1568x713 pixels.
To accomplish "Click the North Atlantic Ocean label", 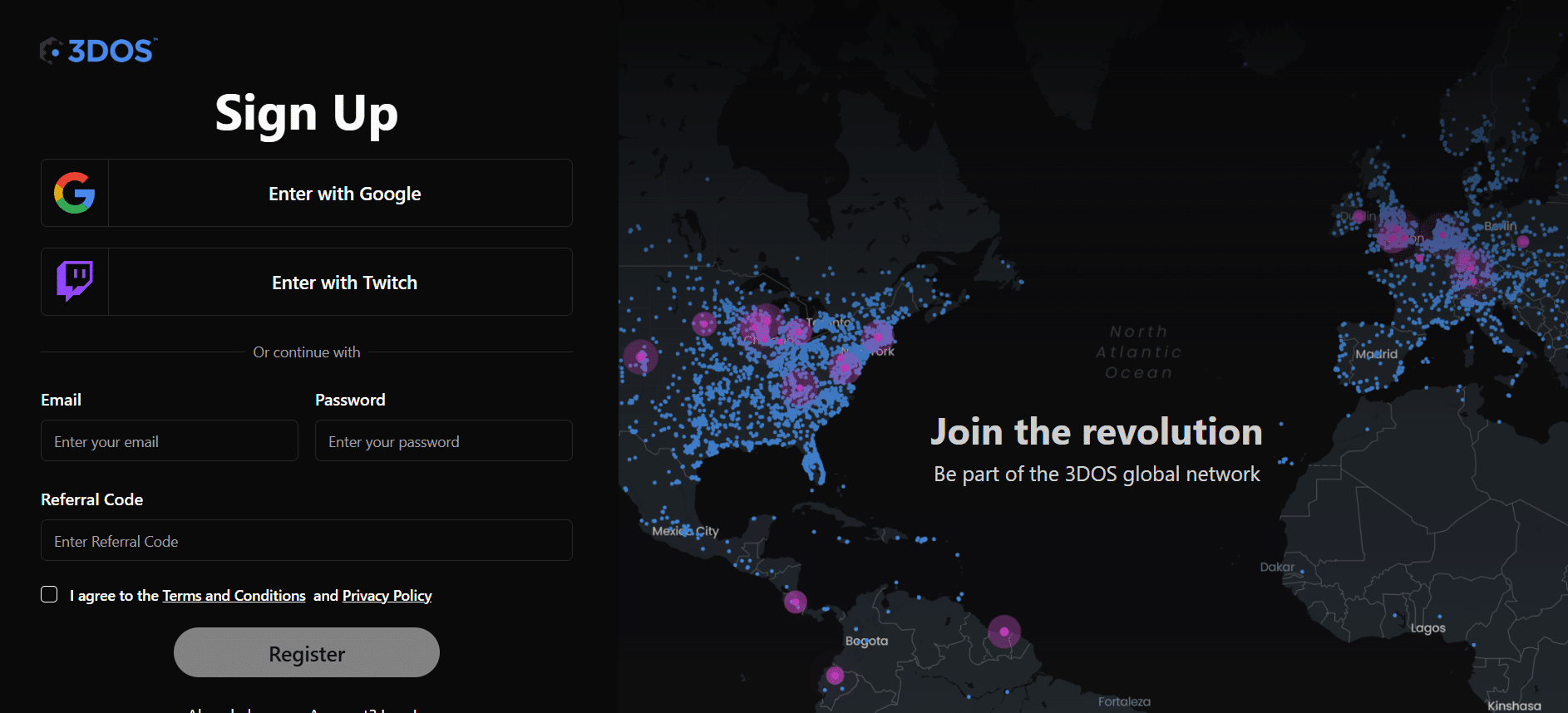I will [x=1138, y=352].
